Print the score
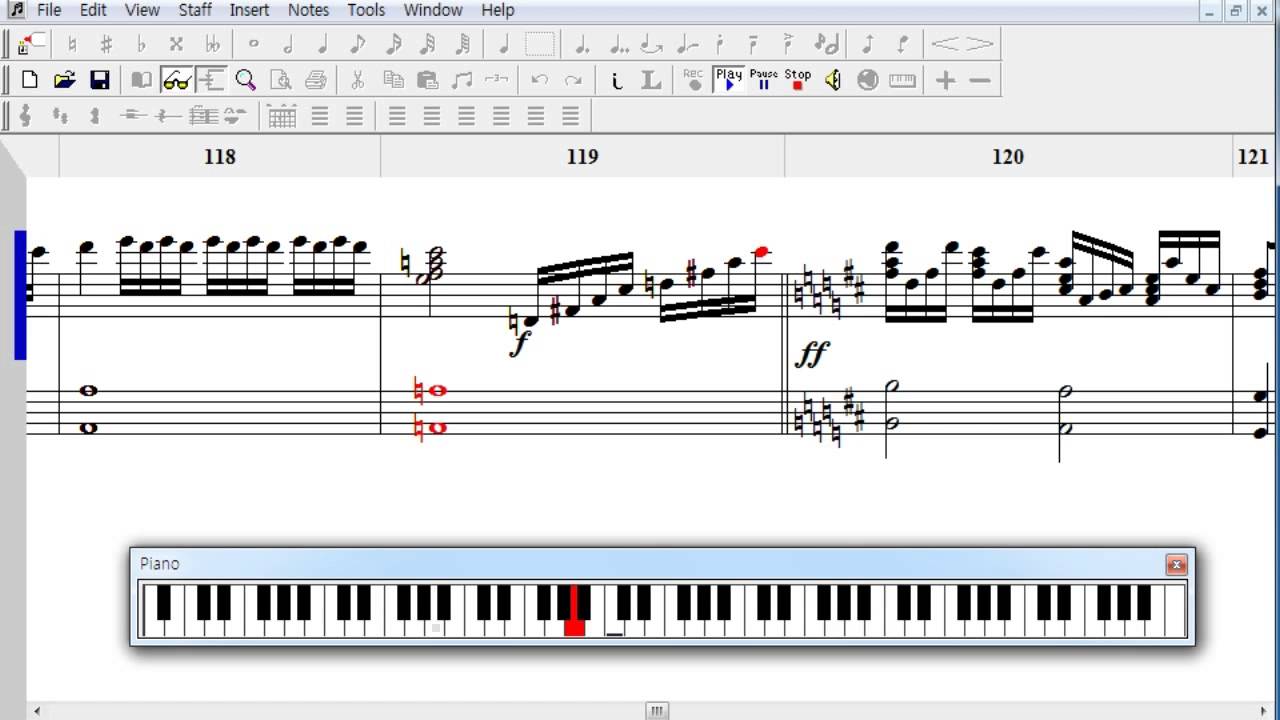The width and height of the screenshot is (1280, 720). 316,80
